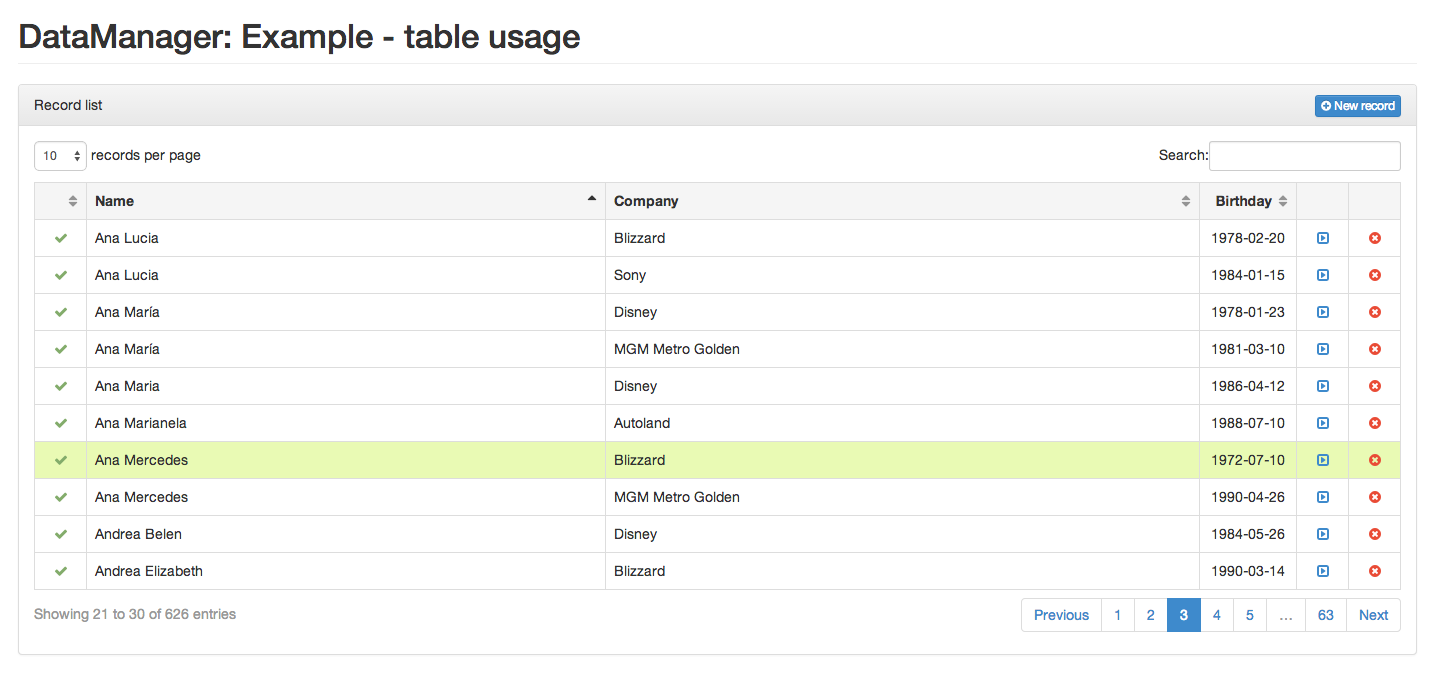Click 'Showing 21 to 30 of 626 entries' text
This screenshot has width=1433, height=673.
(135, 614)
